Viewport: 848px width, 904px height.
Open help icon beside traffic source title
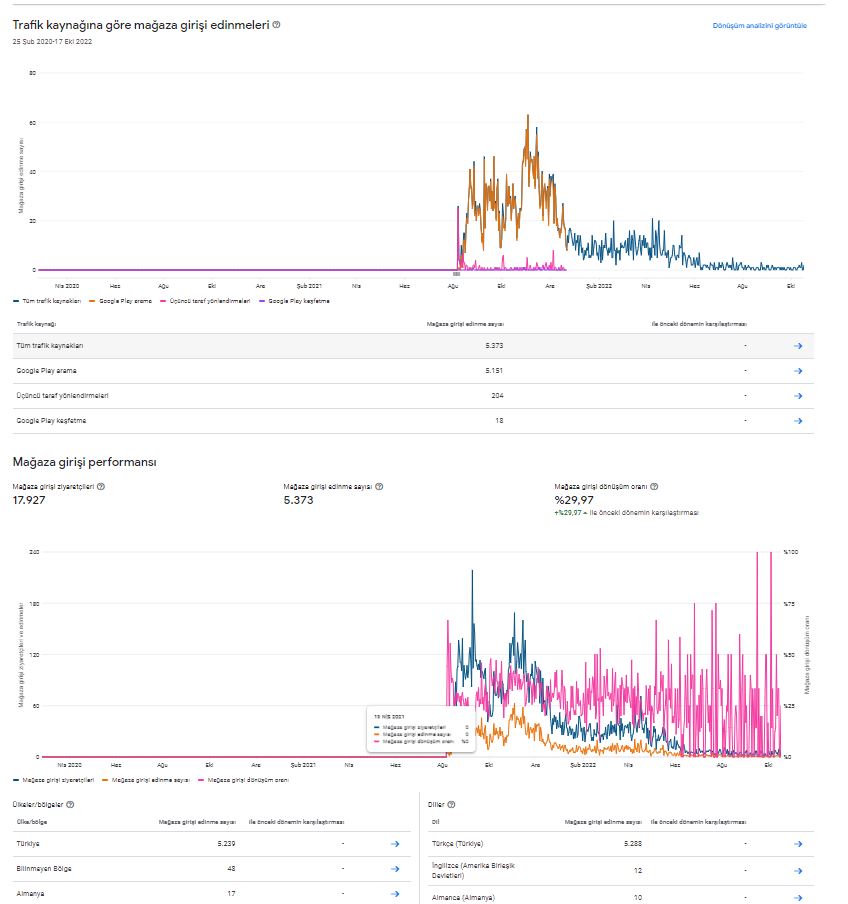[277, 25]
